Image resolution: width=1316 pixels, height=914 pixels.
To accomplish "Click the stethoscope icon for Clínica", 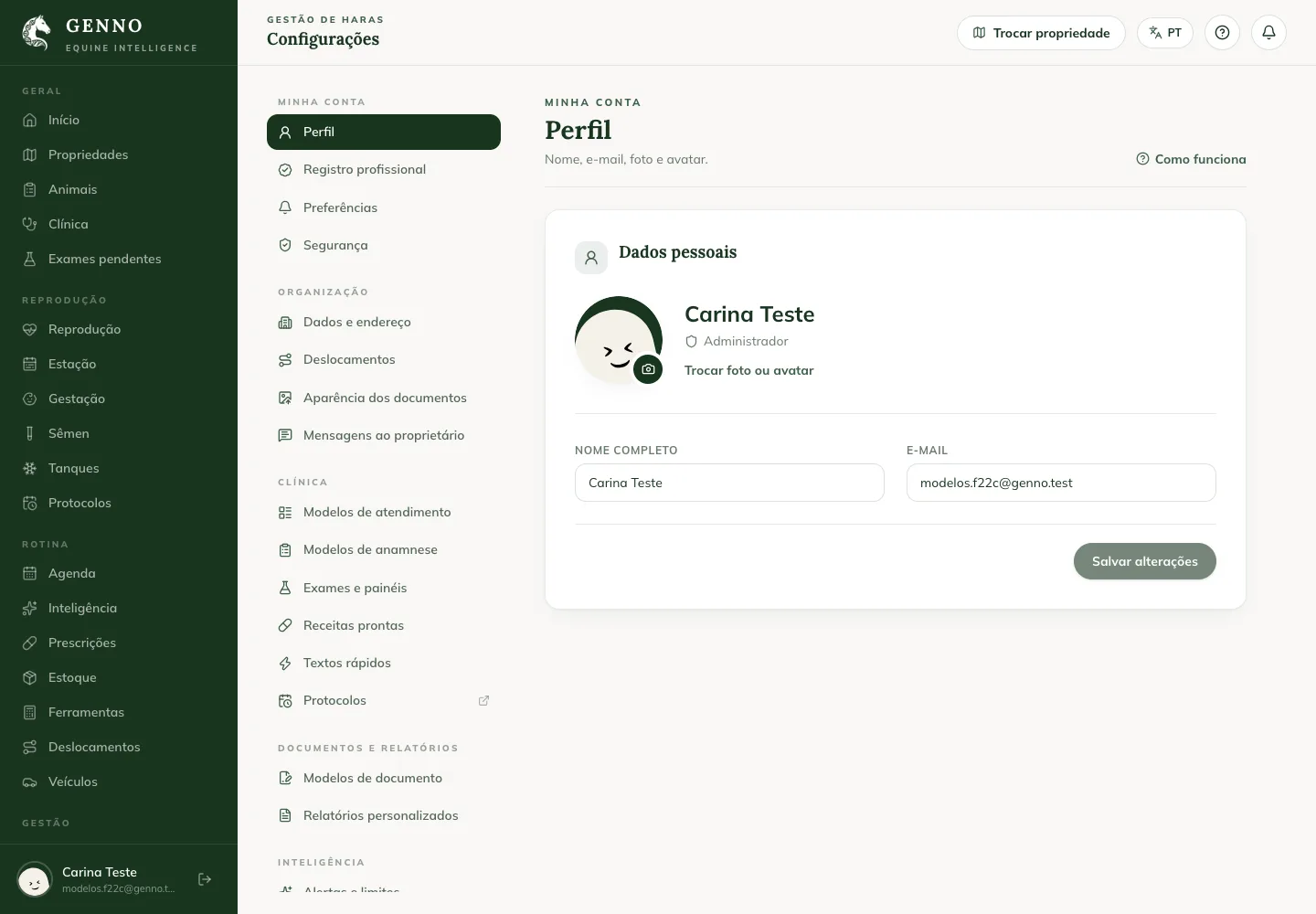I will click(29, 224).
